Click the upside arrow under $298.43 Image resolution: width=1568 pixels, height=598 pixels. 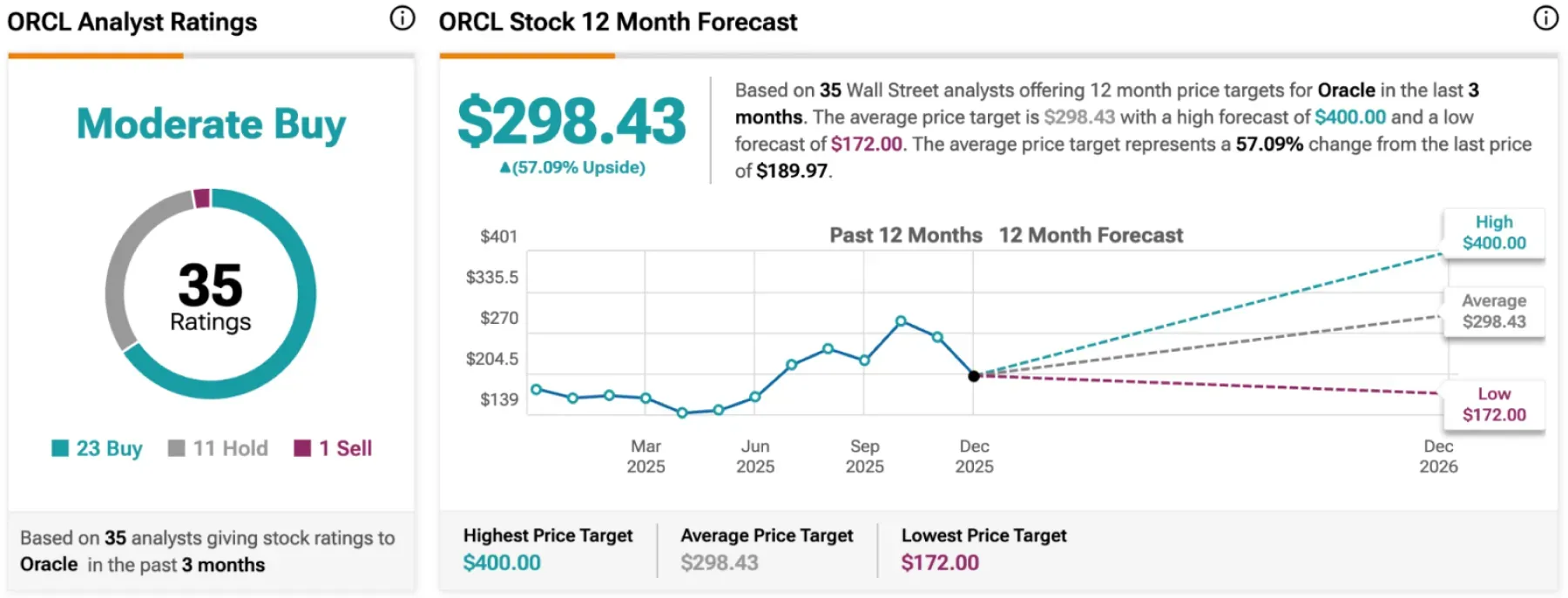click(504, 167)
